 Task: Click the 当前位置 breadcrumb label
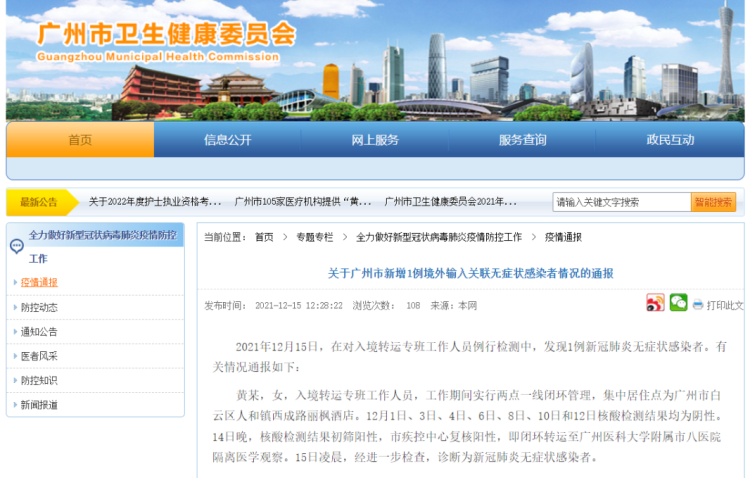click(225, 237)
